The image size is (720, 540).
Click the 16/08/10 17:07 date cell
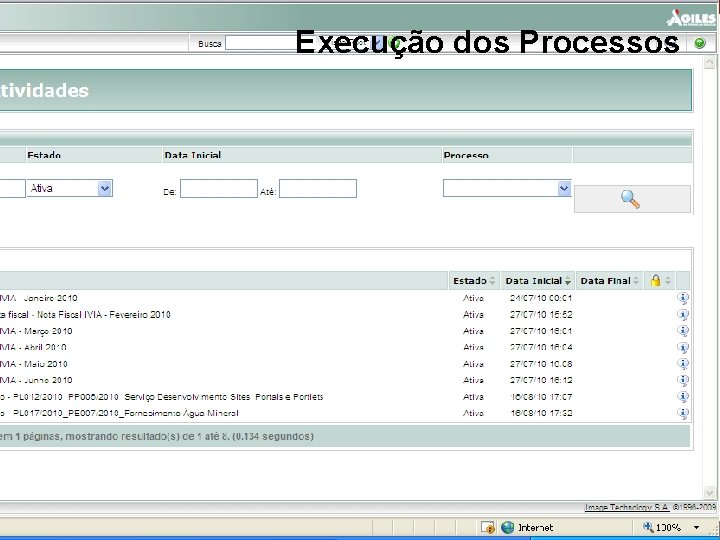pos(541,397)
